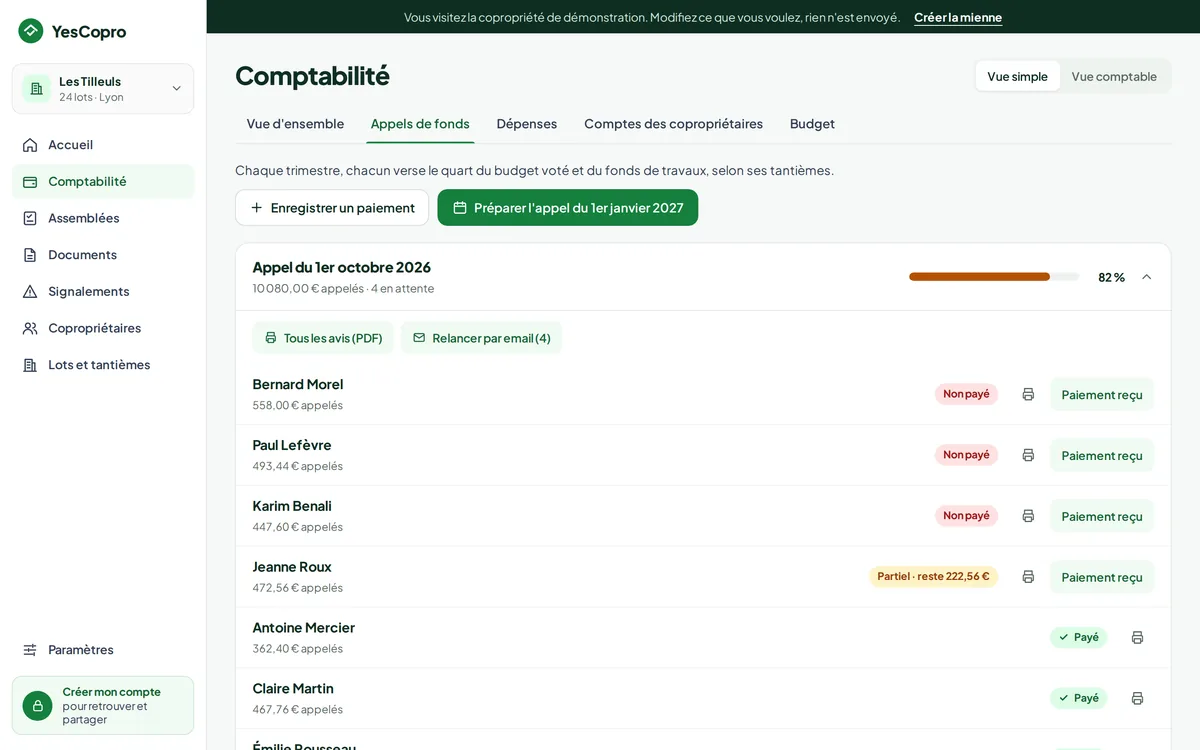Switch to Vue comptable

pos(1114,76)
